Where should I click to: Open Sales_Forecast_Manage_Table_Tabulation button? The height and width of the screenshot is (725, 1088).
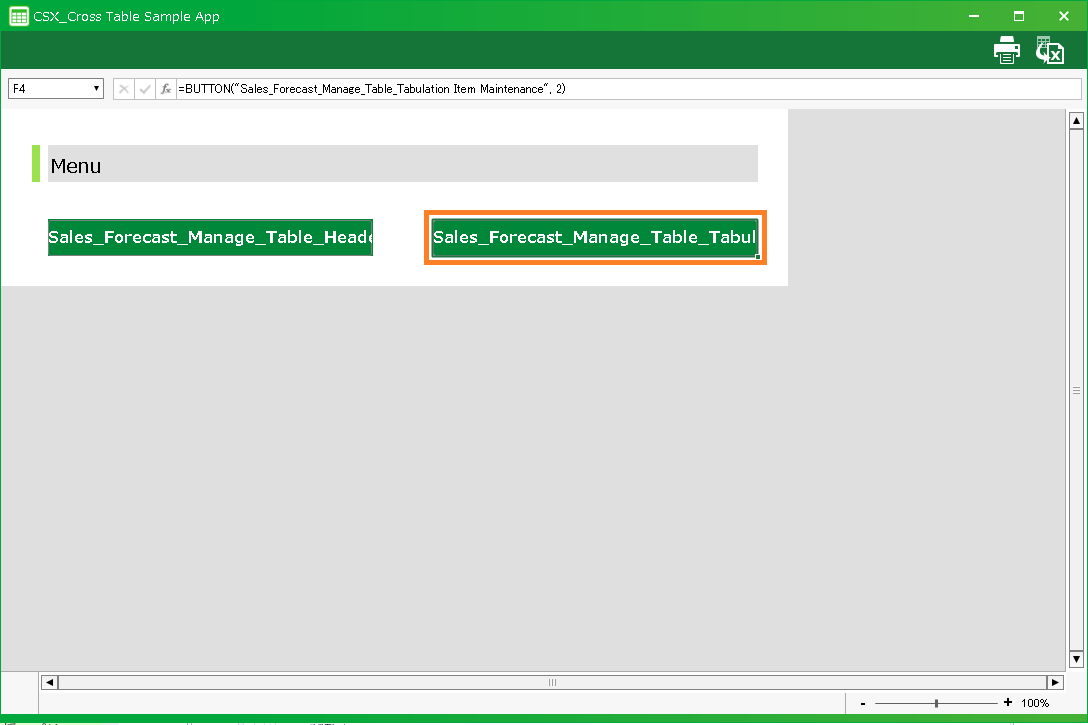595,238
